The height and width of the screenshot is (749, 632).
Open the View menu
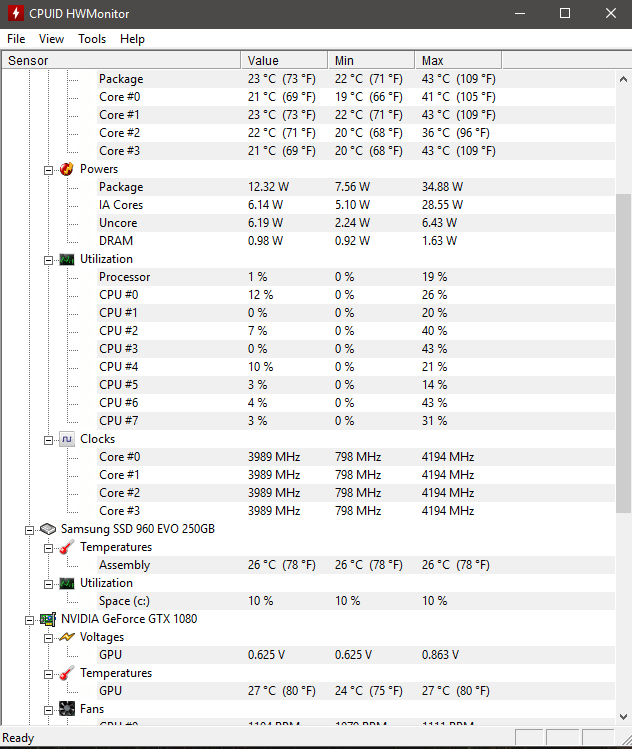click(51, 39)
